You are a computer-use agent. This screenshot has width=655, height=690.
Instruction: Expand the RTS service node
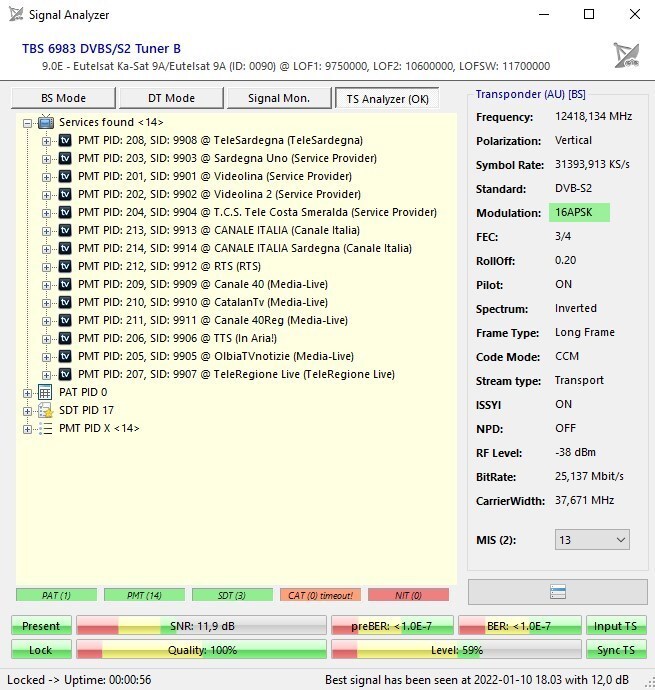(46, 268)
